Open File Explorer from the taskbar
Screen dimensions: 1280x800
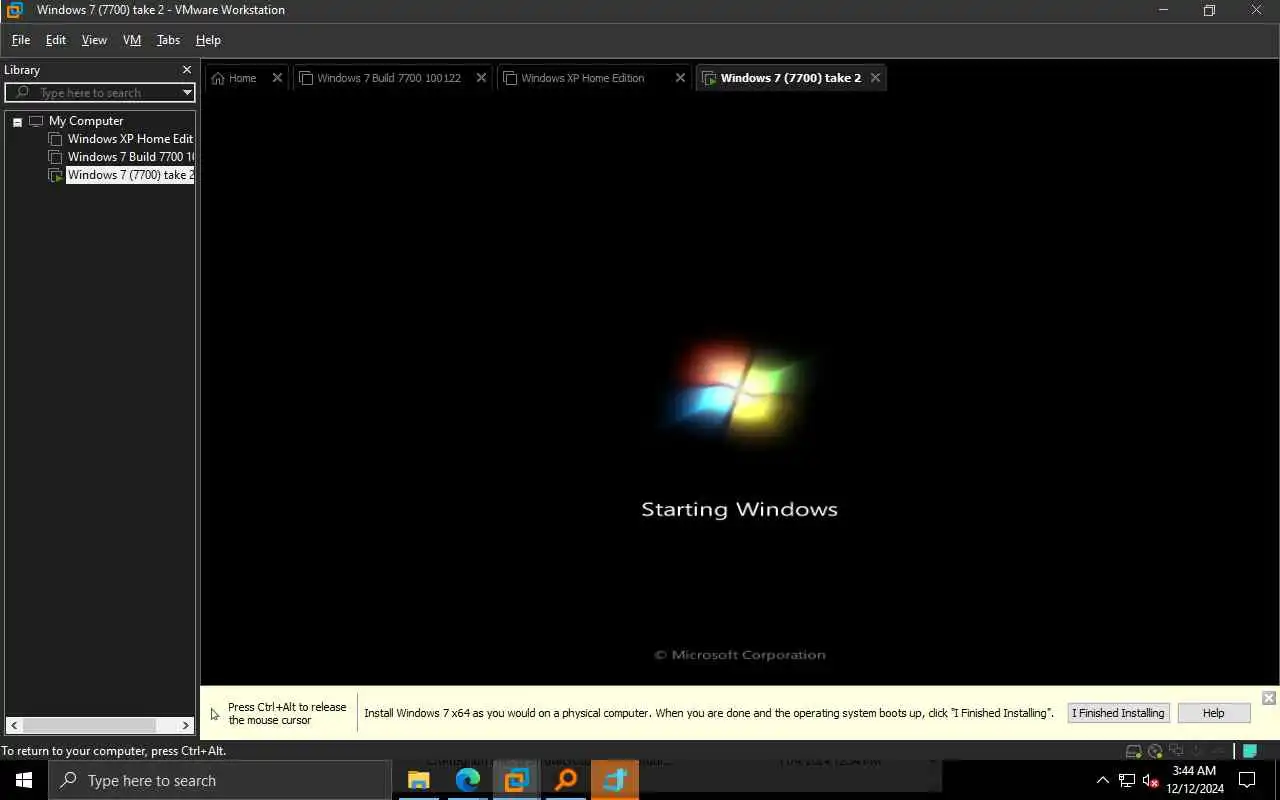pos(419,780)
